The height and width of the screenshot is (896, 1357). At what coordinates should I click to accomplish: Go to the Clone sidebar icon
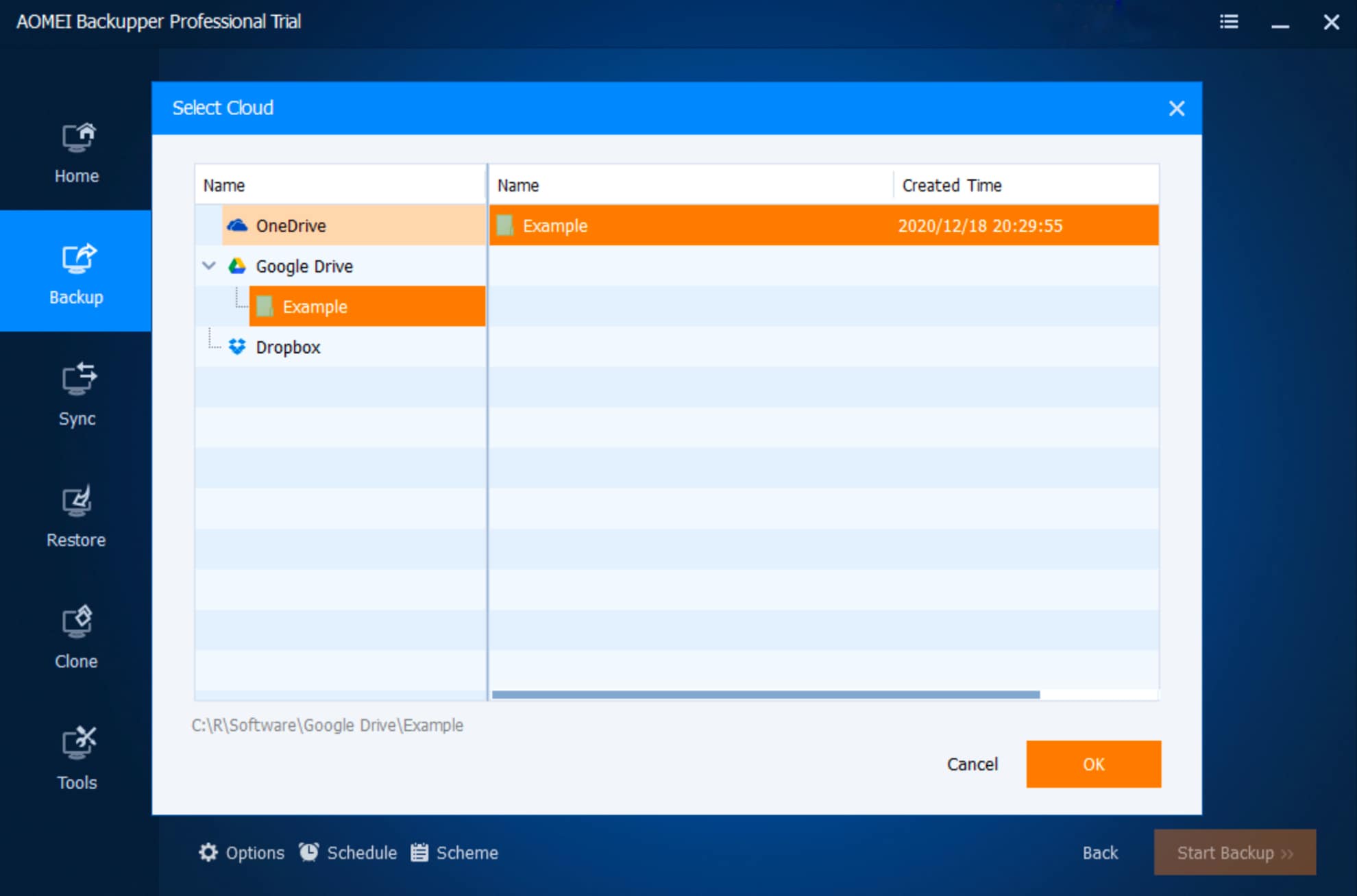[x=77, y=621]
